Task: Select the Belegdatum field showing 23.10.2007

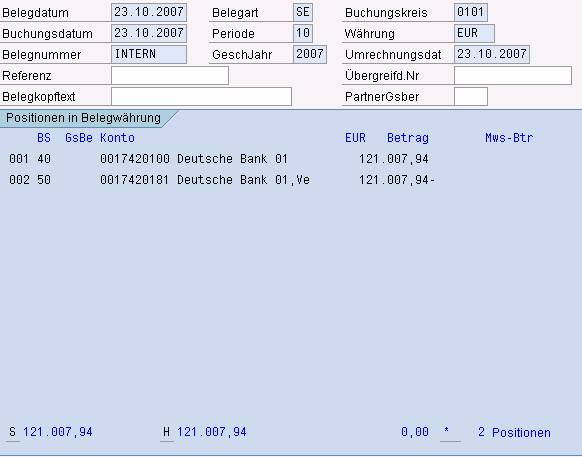Action: tap(149, 12)
